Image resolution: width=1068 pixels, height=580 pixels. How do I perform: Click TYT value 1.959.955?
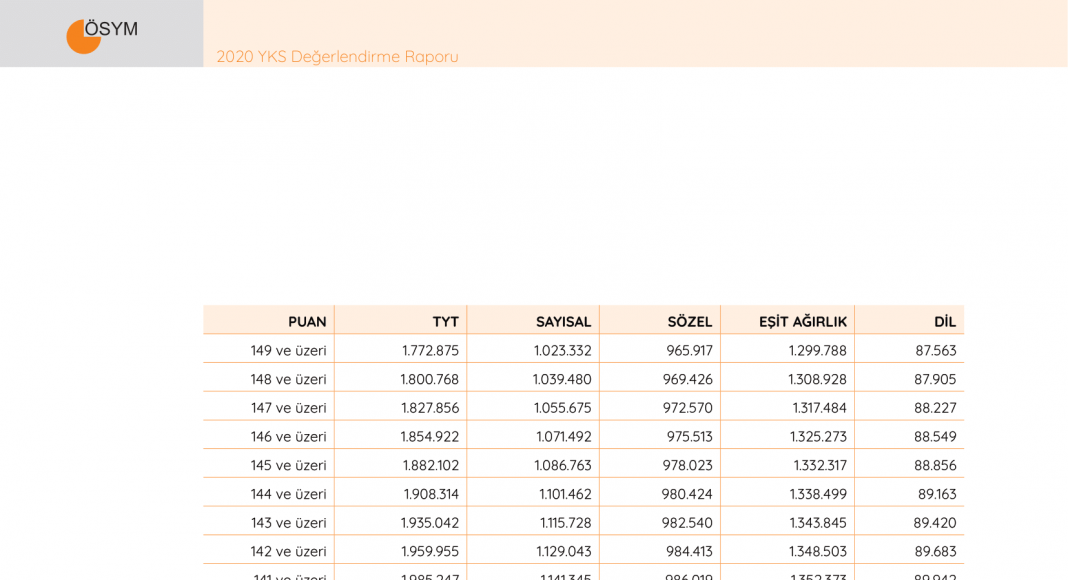click(430, 551)
